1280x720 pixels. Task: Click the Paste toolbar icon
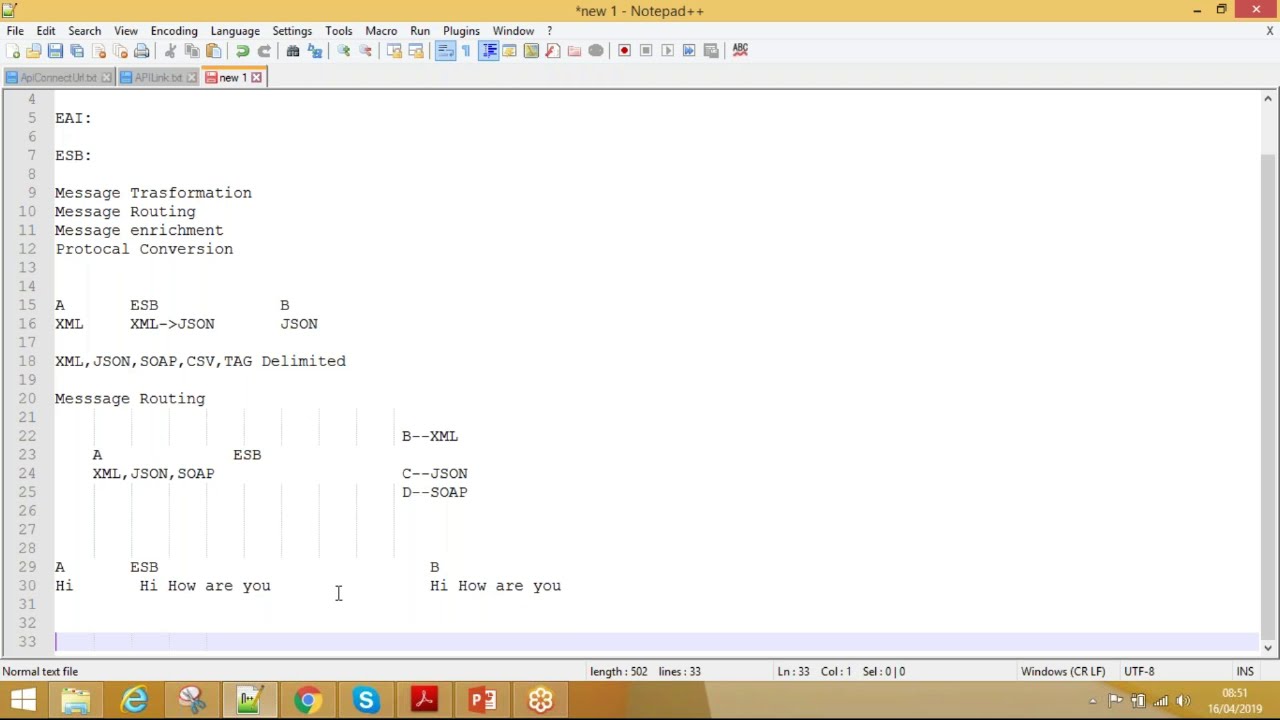pyautogui.click(x=213, y=50)
